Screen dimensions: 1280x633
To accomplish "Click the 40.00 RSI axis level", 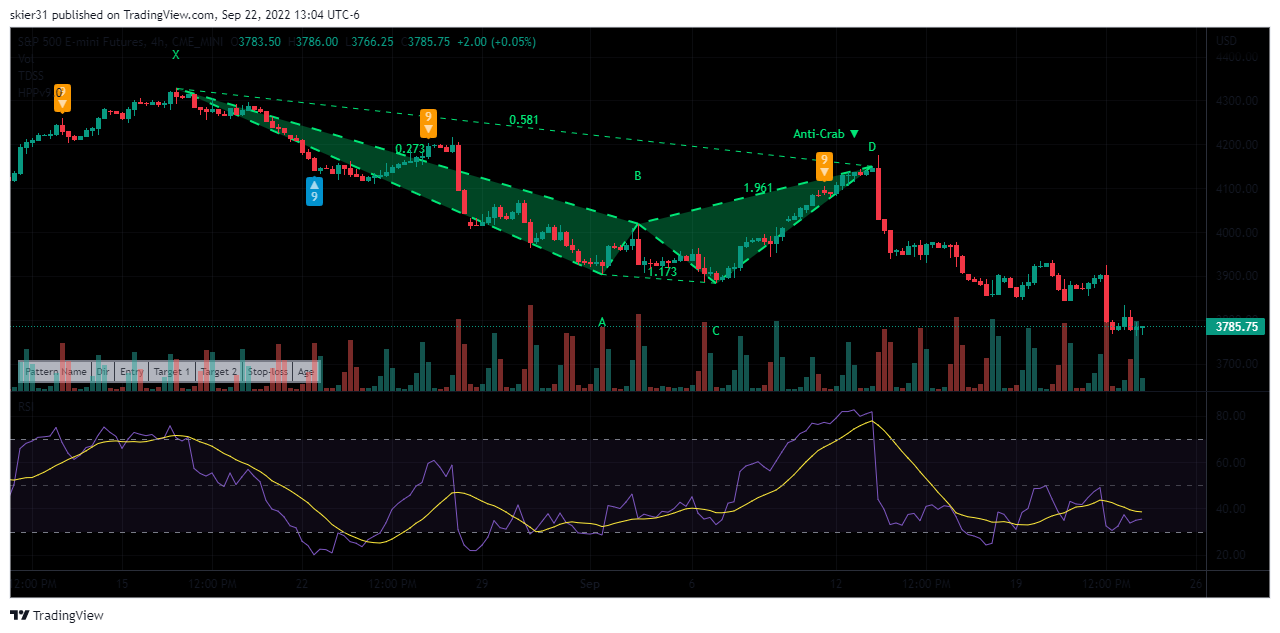I will pyautogui.click(x=1229, y=509).
